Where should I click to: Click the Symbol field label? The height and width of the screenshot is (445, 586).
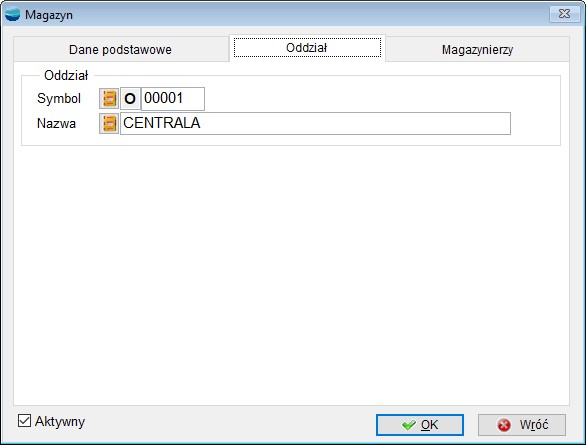[x=59, y=99]
